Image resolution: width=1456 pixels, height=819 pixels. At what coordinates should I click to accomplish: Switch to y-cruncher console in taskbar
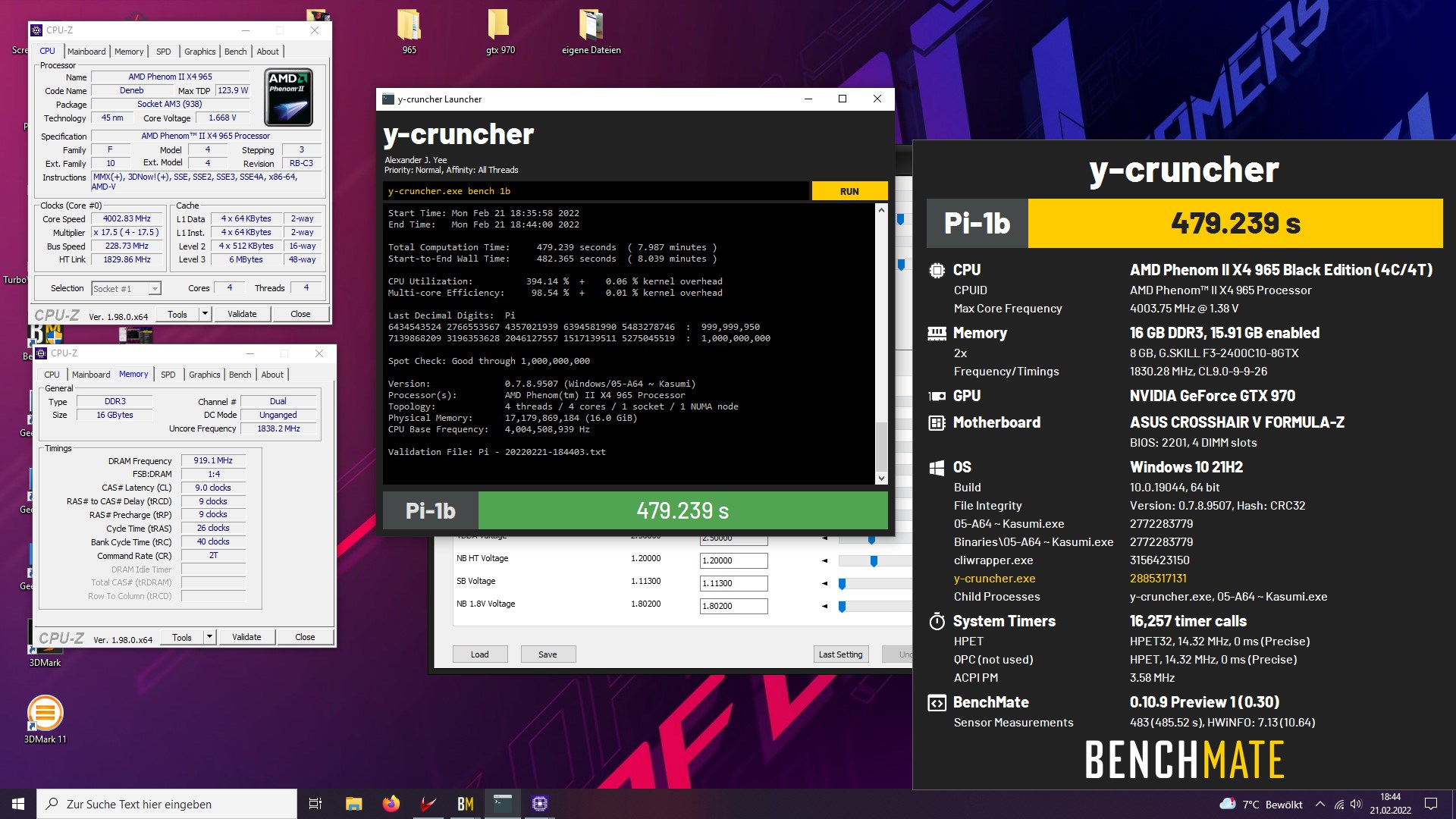[503, 804]
